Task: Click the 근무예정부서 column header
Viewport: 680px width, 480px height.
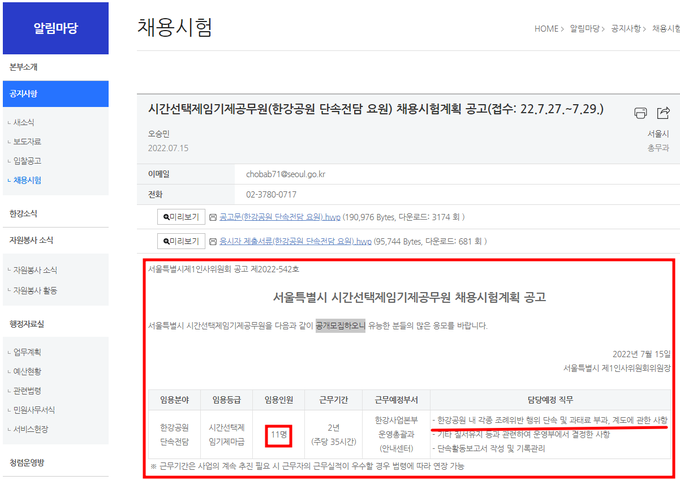Action: (x=396, y=400)
